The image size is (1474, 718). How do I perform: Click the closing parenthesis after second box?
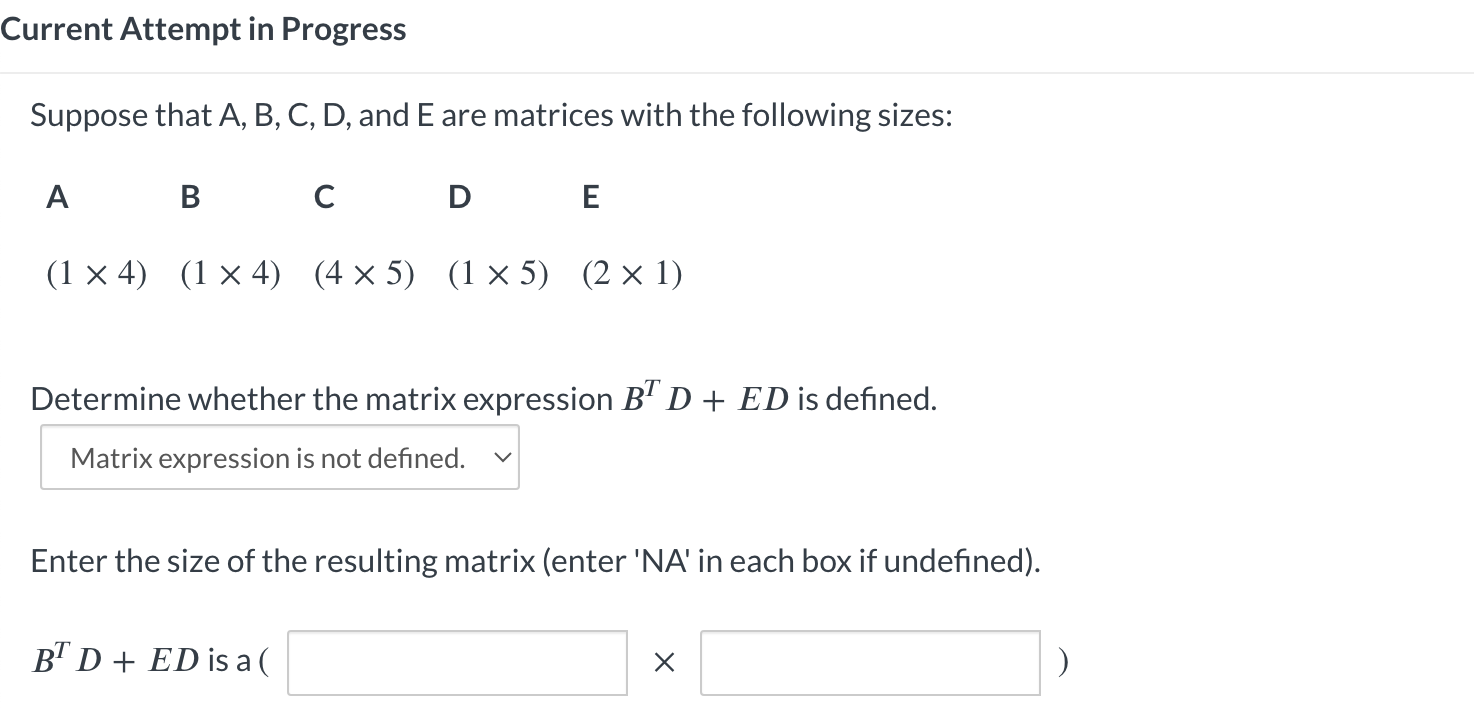(x=1063, y=662)
